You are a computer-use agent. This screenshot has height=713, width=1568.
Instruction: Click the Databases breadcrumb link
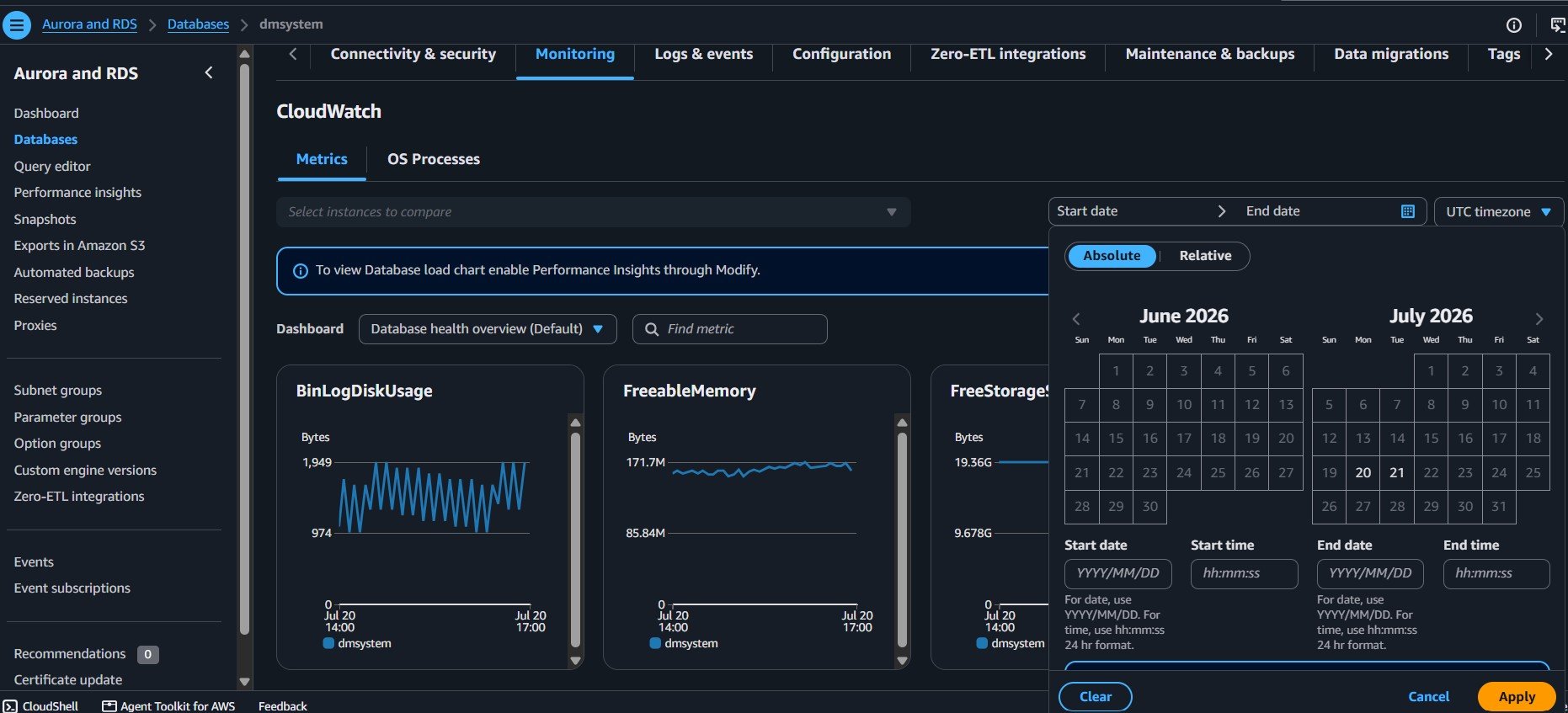click(x=198, y=24)
